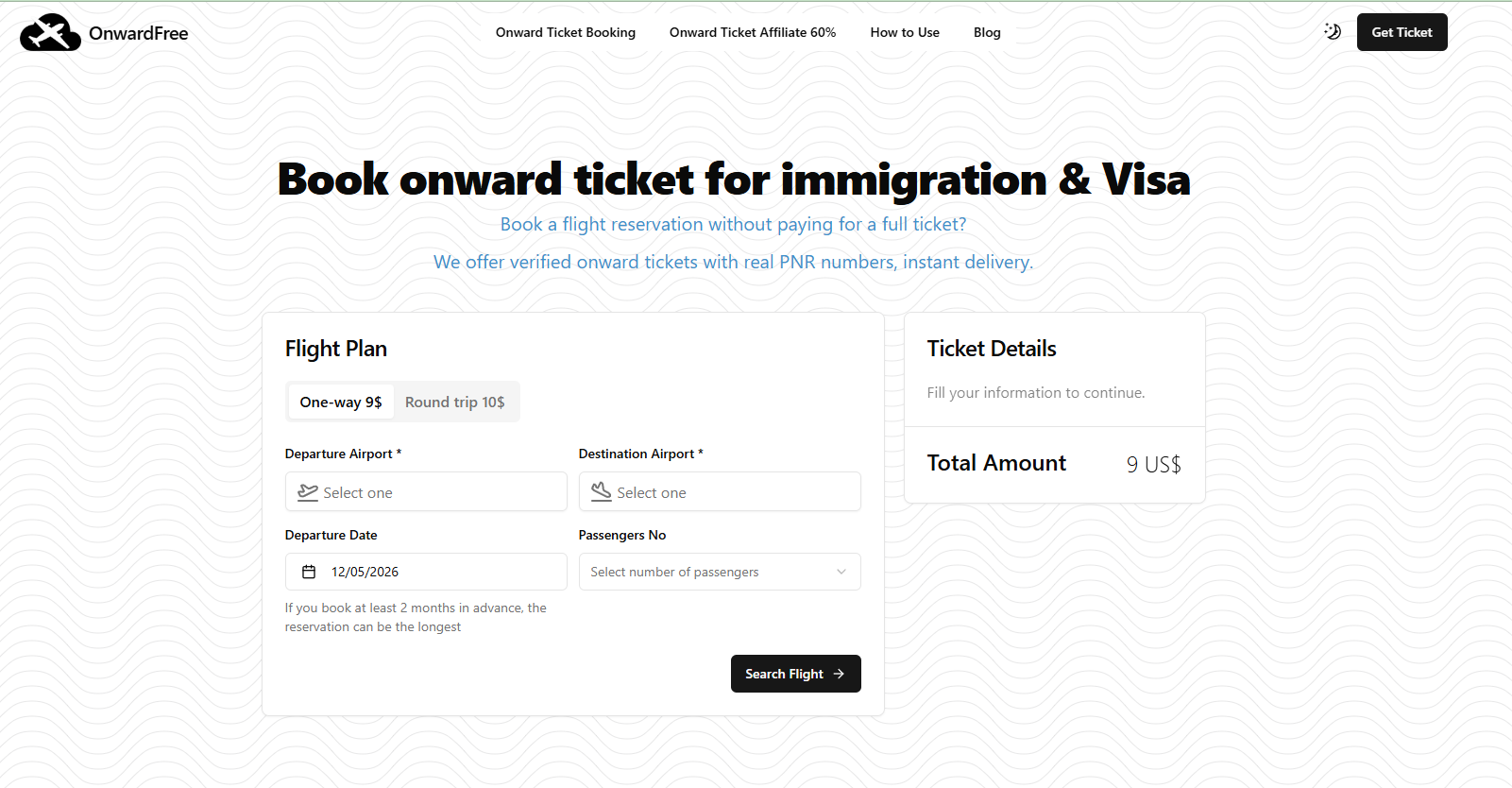The height and width of the screenshot is (788, 1512).
Task: Click the OnwardFree brand name text
Action: (139, 34)
